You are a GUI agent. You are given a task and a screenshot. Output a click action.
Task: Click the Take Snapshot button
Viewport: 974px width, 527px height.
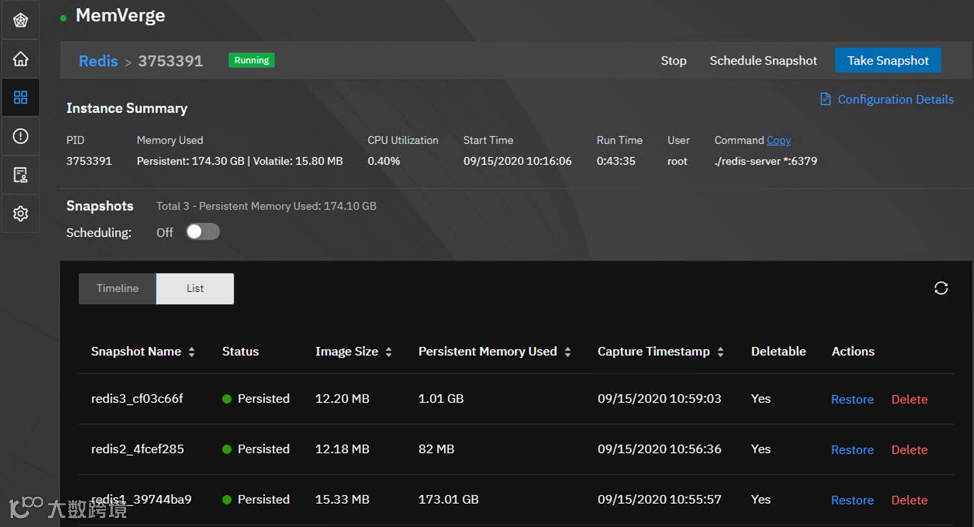point(888,60)
